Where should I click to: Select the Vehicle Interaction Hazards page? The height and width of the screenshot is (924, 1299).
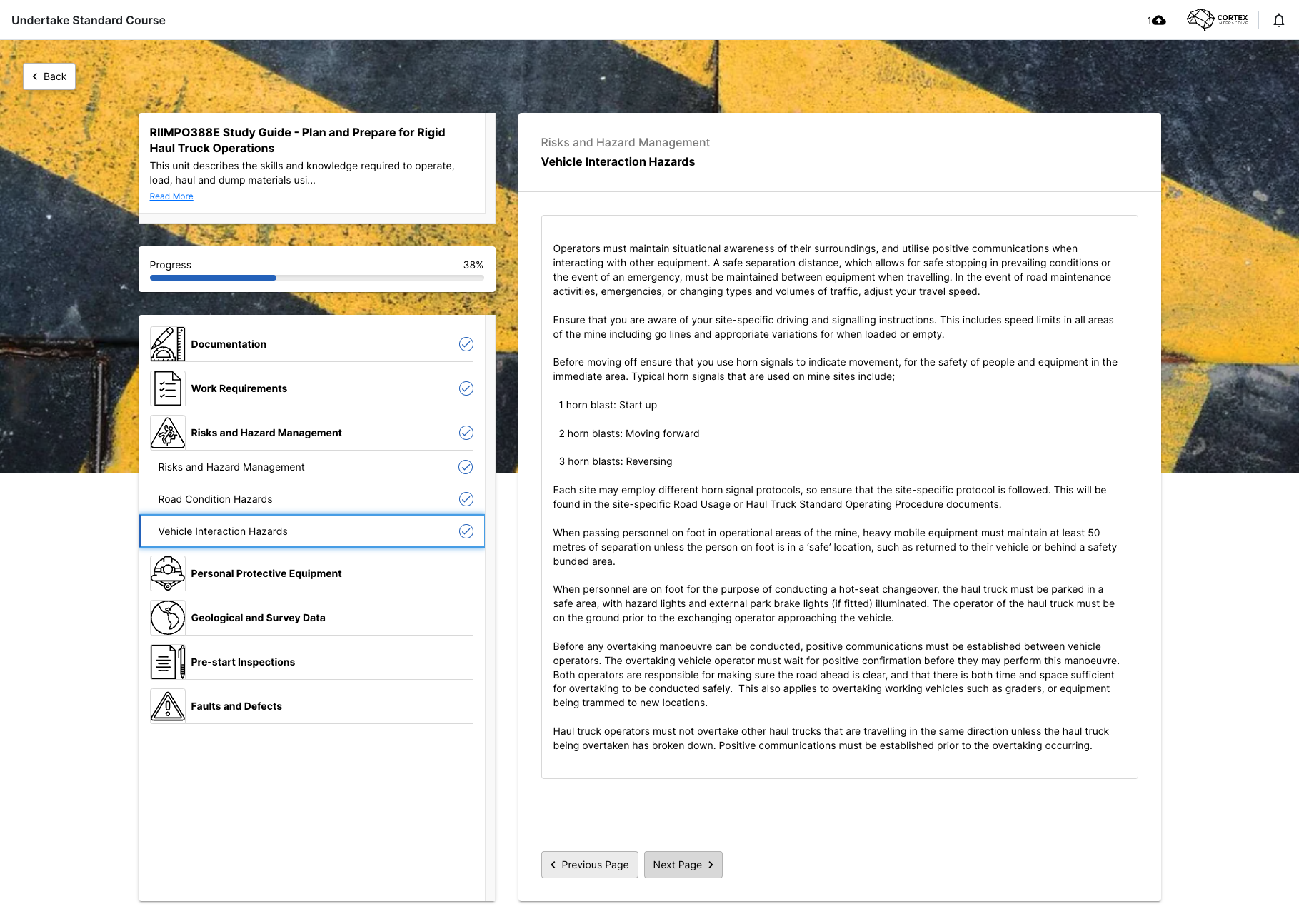(312, 531)
